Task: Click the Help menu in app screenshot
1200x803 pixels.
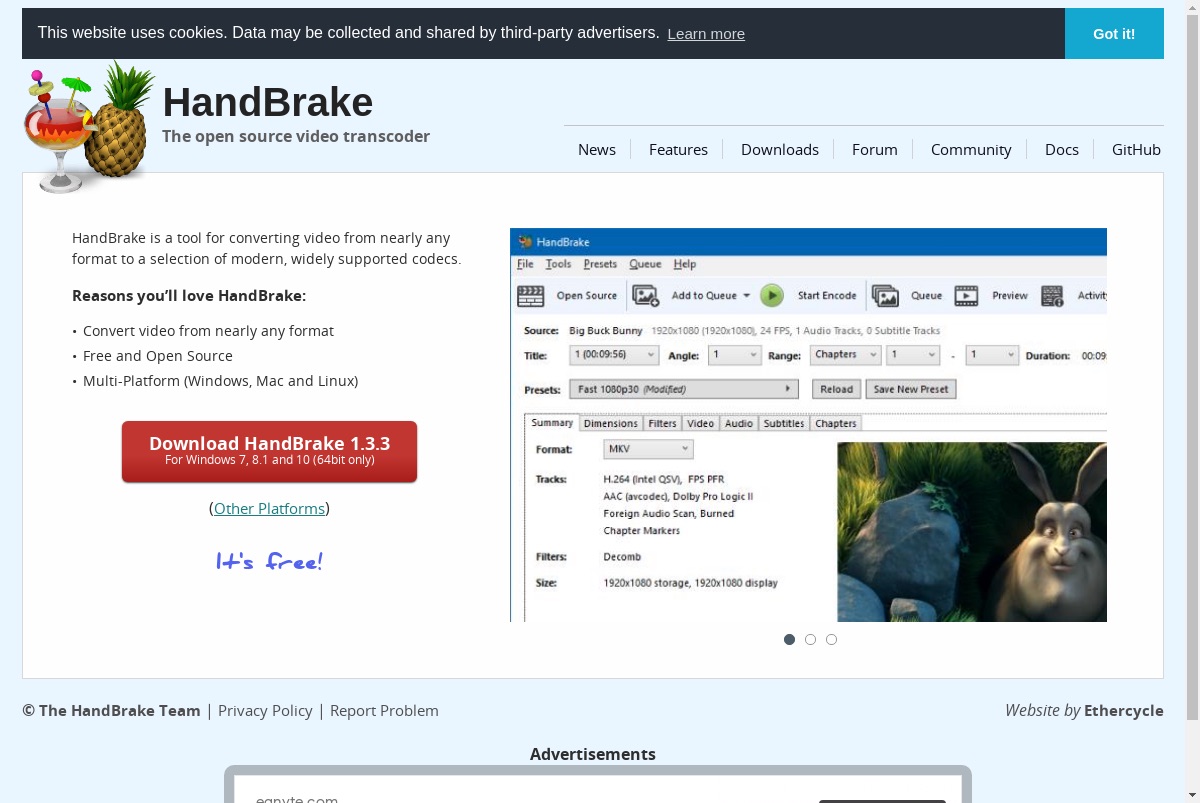Action: click(684, 264)
